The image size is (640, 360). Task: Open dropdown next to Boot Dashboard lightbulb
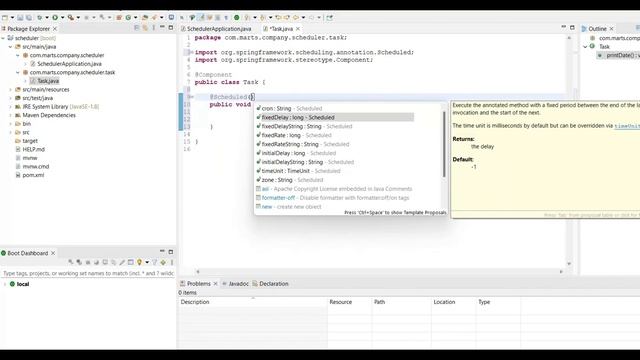point(147,262)
